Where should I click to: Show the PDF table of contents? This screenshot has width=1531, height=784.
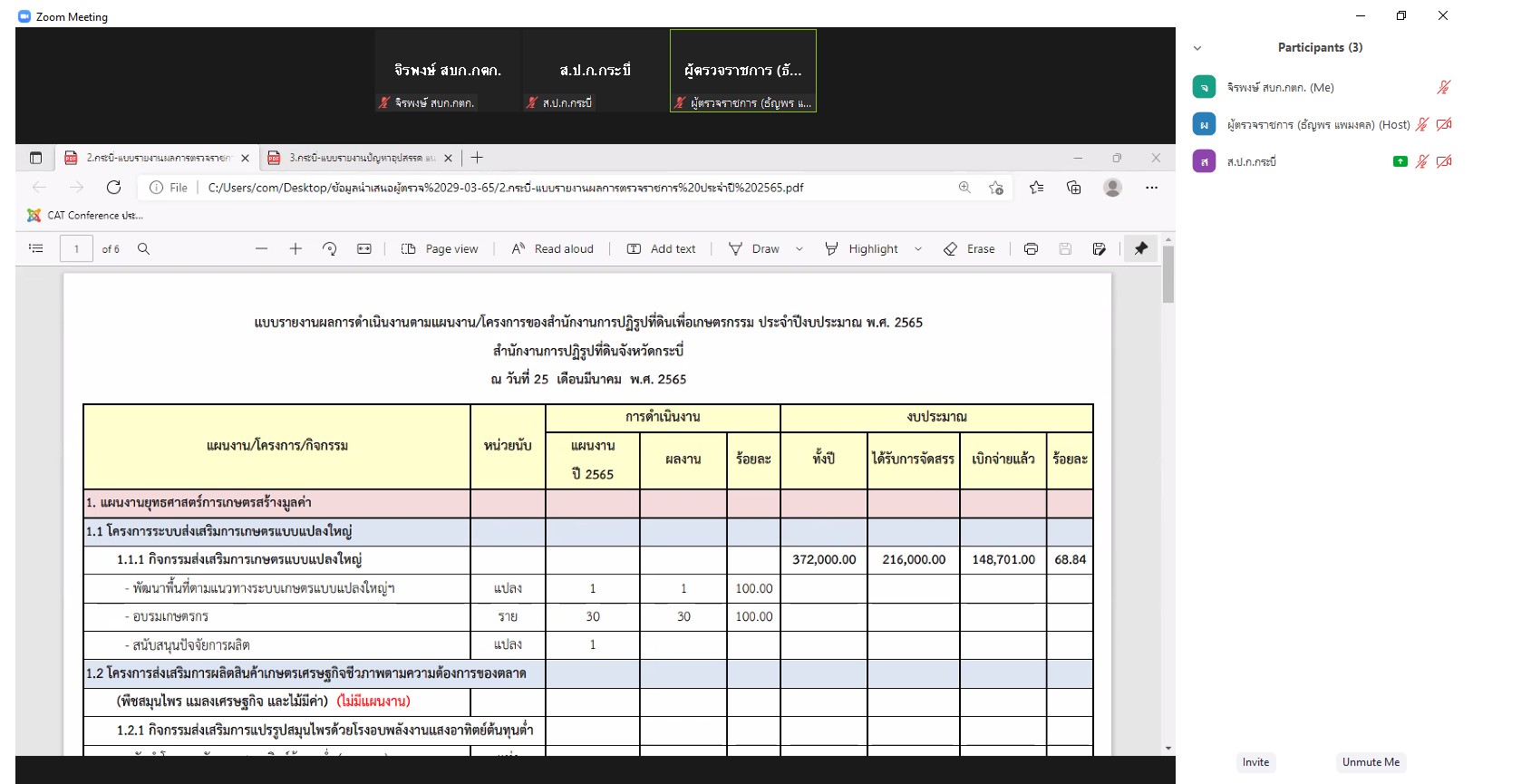click(36, 248)
